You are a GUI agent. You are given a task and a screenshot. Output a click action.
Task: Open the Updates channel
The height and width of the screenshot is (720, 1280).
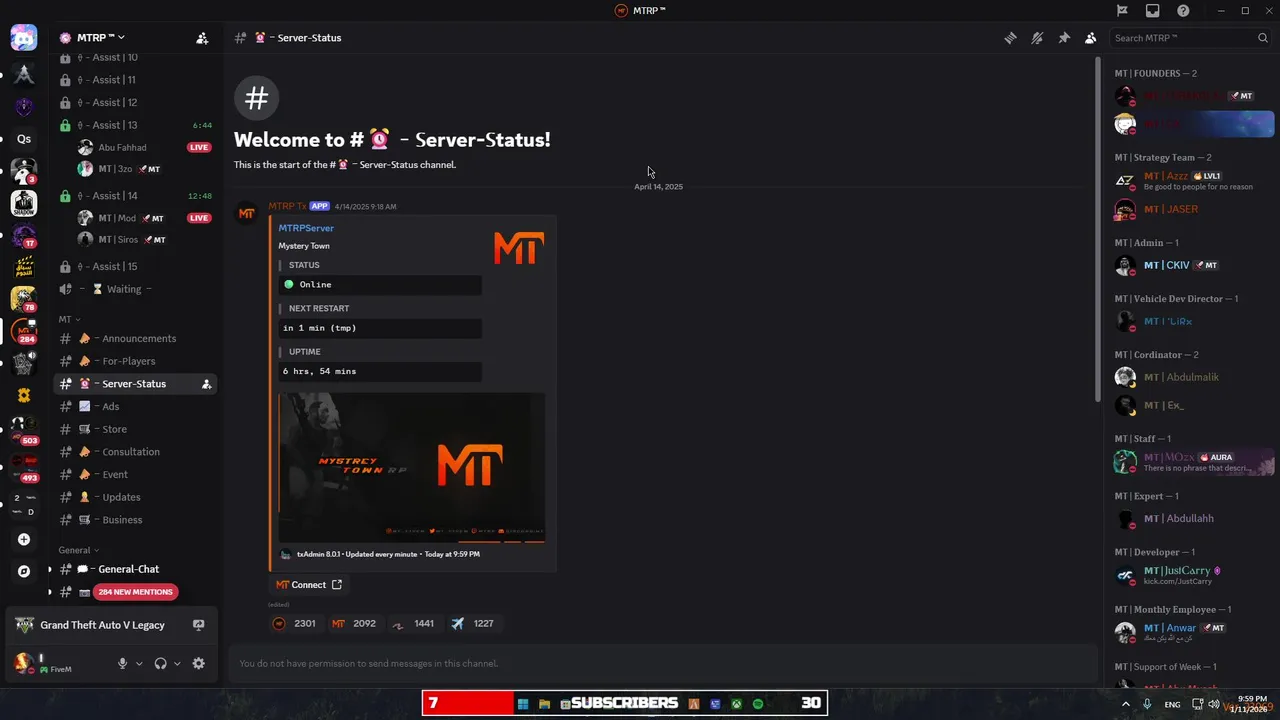[x=135, y=497]
